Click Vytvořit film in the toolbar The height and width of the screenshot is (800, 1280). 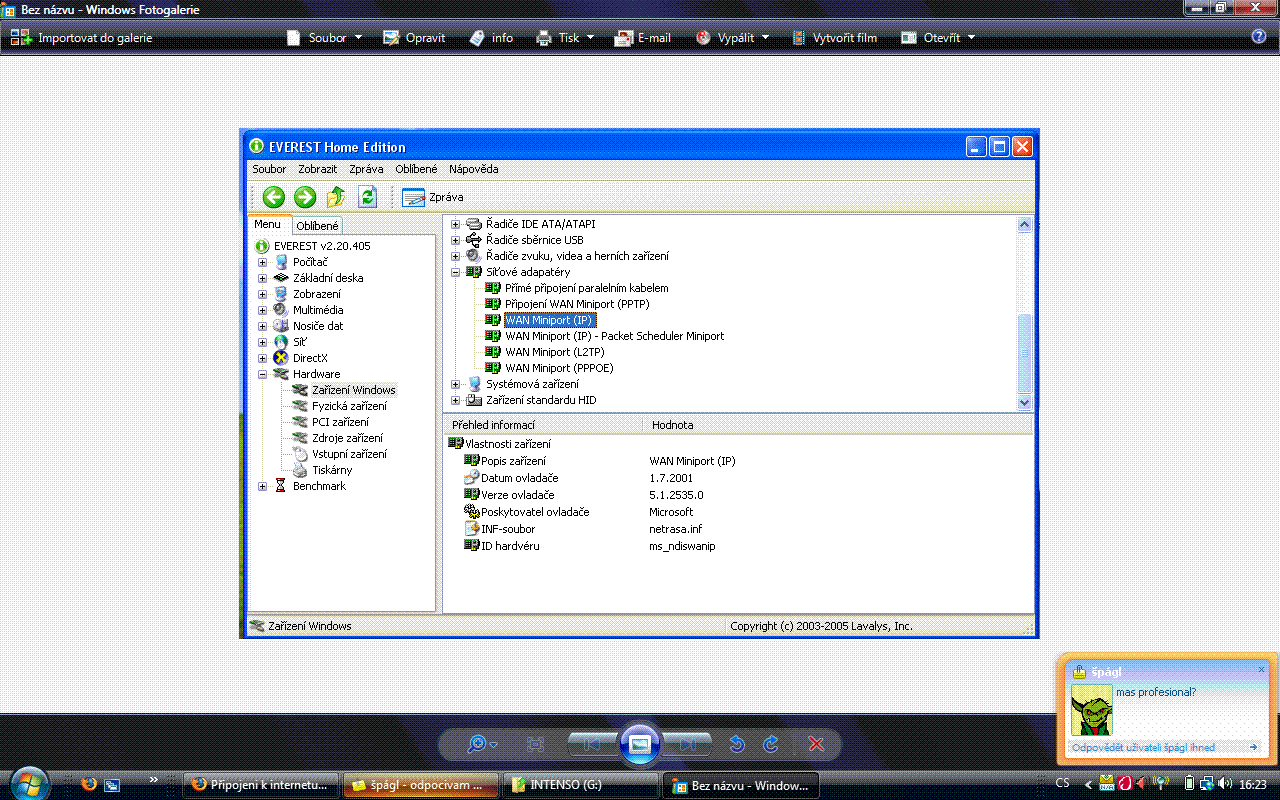point(834,38)
